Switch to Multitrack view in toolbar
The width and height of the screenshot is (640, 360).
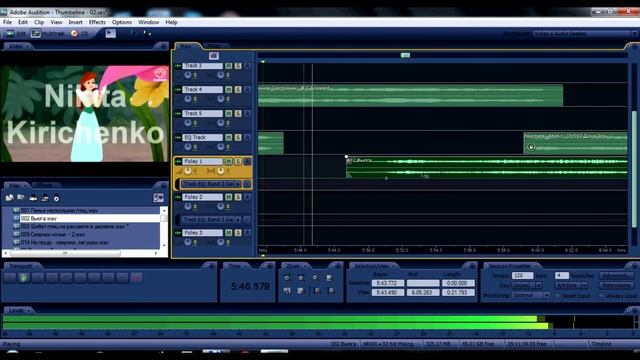pyautogui.click(x=48, y=33)
